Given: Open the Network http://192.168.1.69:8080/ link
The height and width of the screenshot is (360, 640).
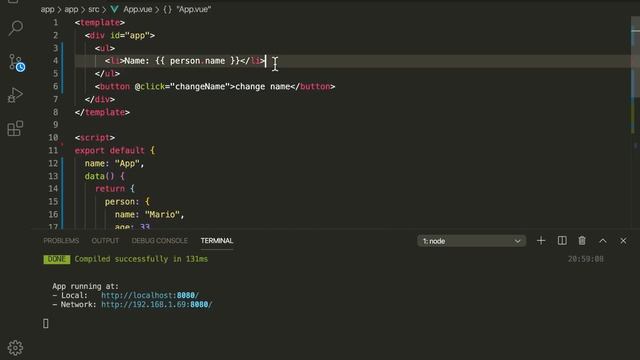Looking at the screenshot, I should [x=157, y=304].
